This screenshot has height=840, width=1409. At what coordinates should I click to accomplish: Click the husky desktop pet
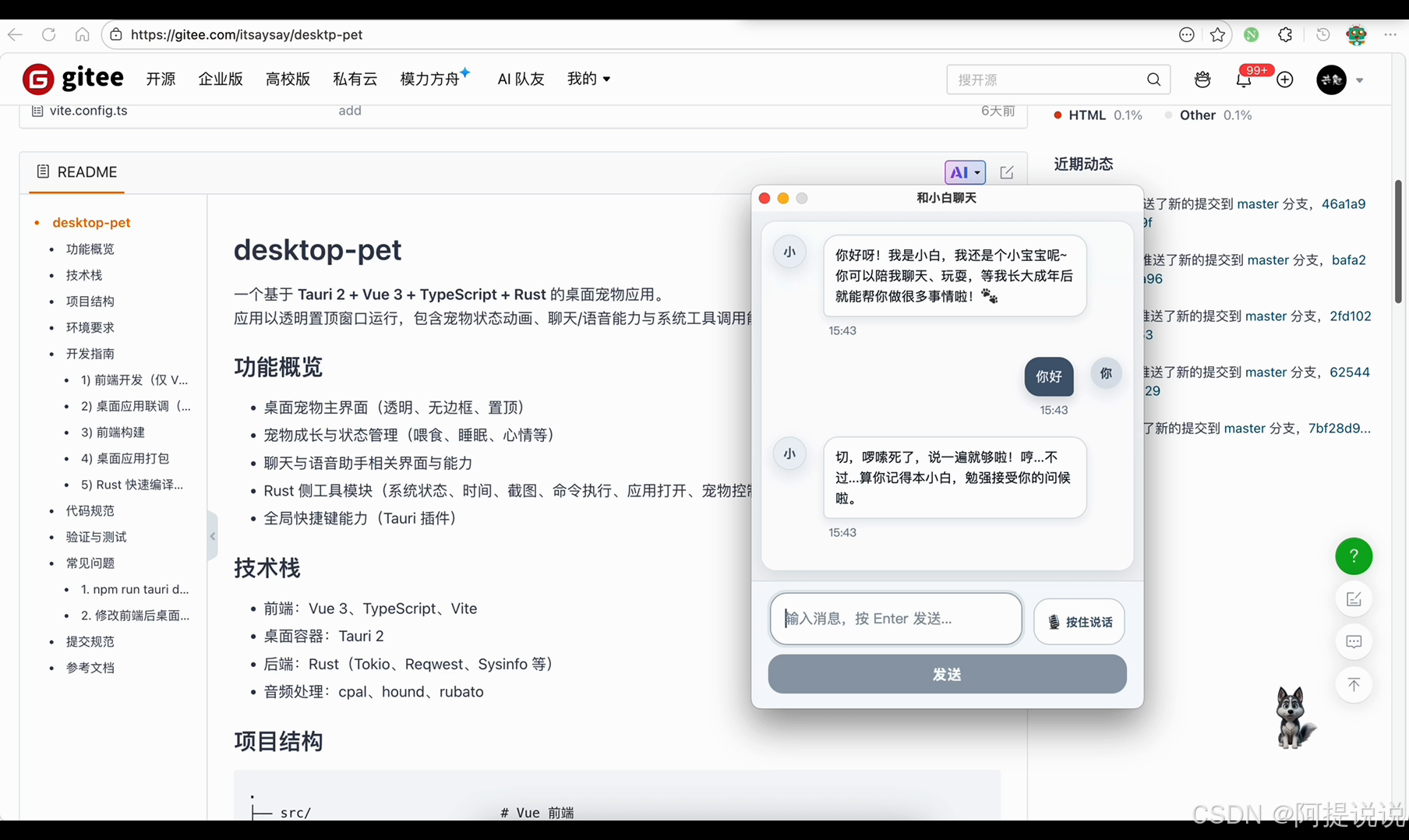[1294, 718]
